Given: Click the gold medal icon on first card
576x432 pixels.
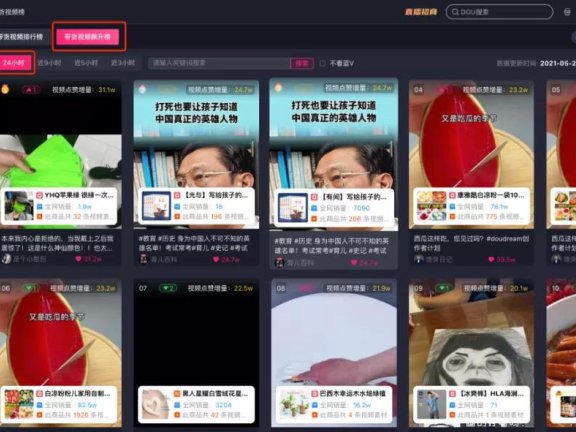Looking at the screenshot, I should click(5, 89).
